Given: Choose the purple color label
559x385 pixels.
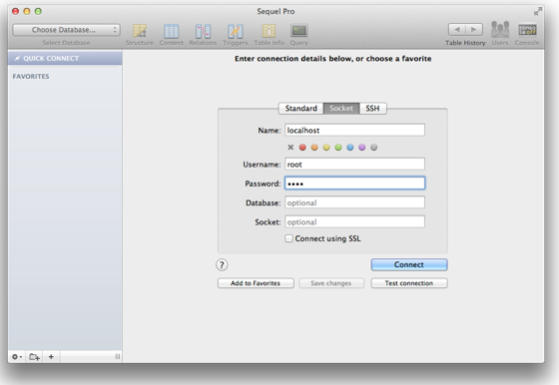Looking at the screenshot, I should (x=362, y=147).
